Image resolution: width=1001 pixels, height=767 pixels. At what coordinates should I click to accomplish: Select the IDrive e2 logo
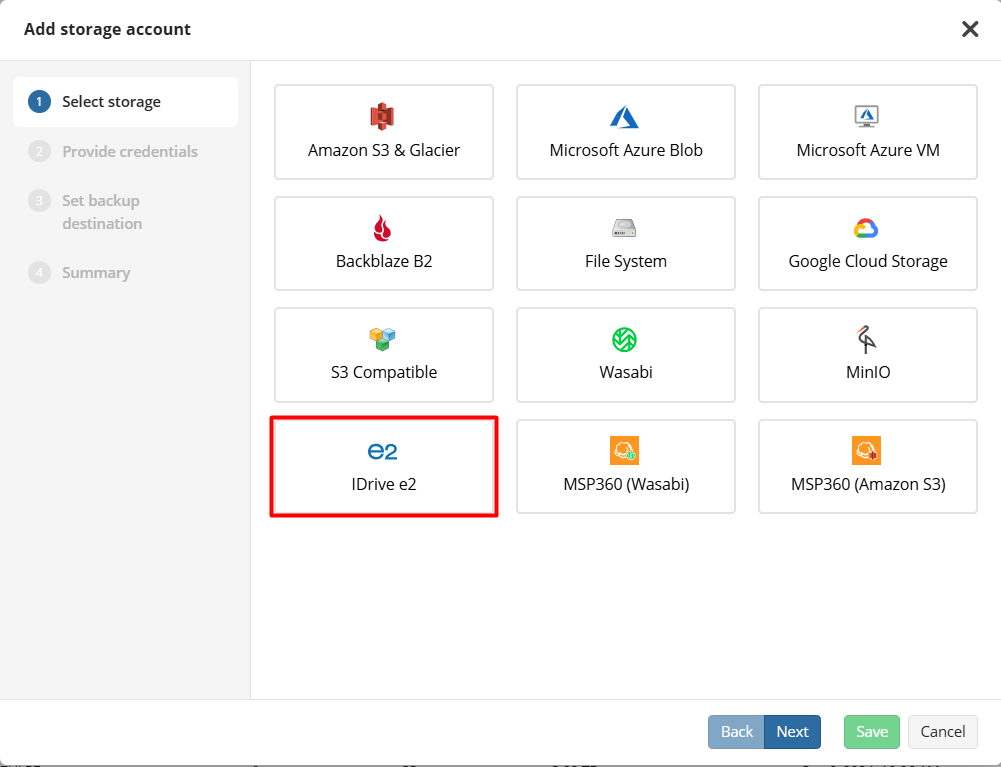[382, 452]
